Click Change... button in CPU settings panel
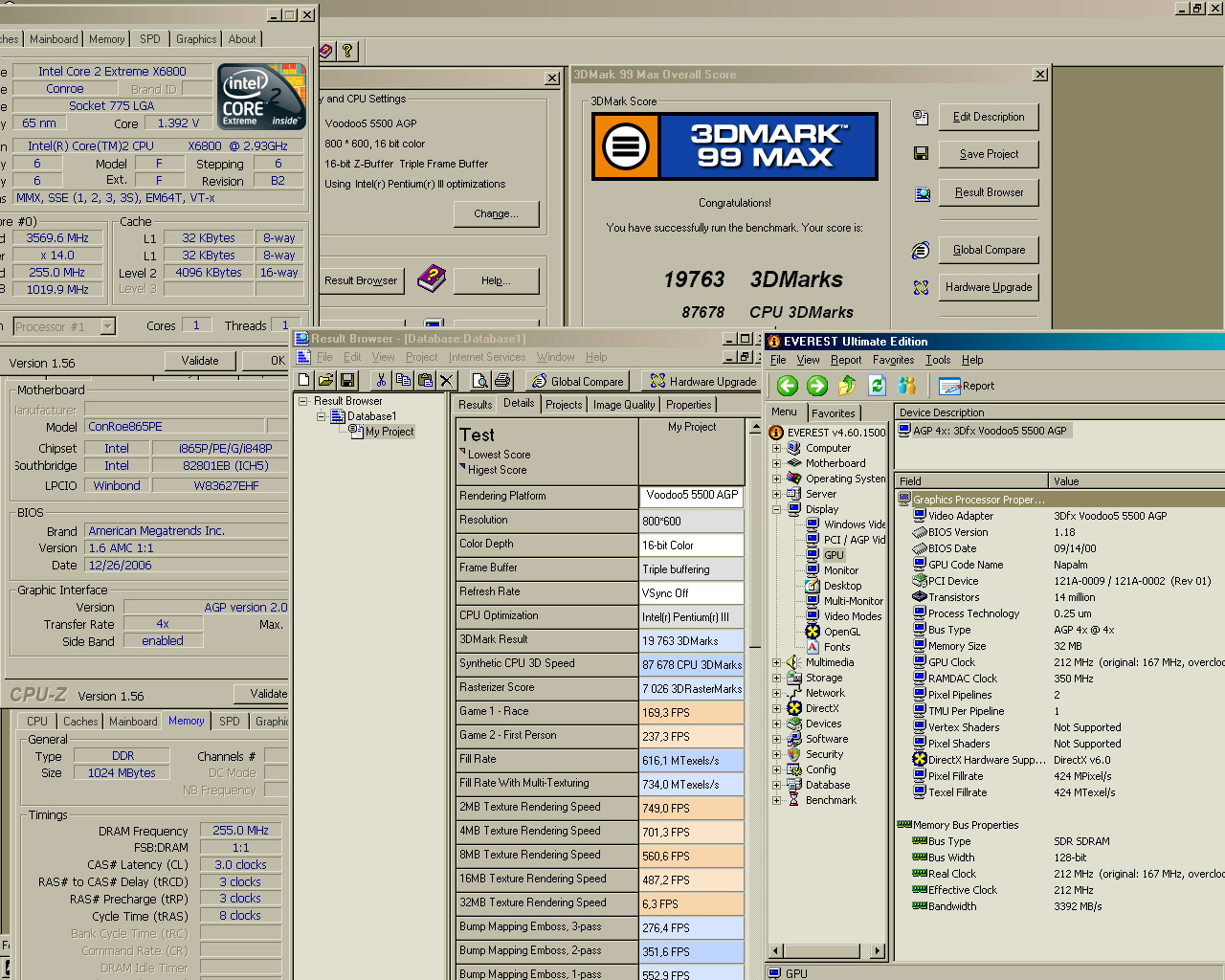This screenshot has width=1225, height=980. (496, 213)
